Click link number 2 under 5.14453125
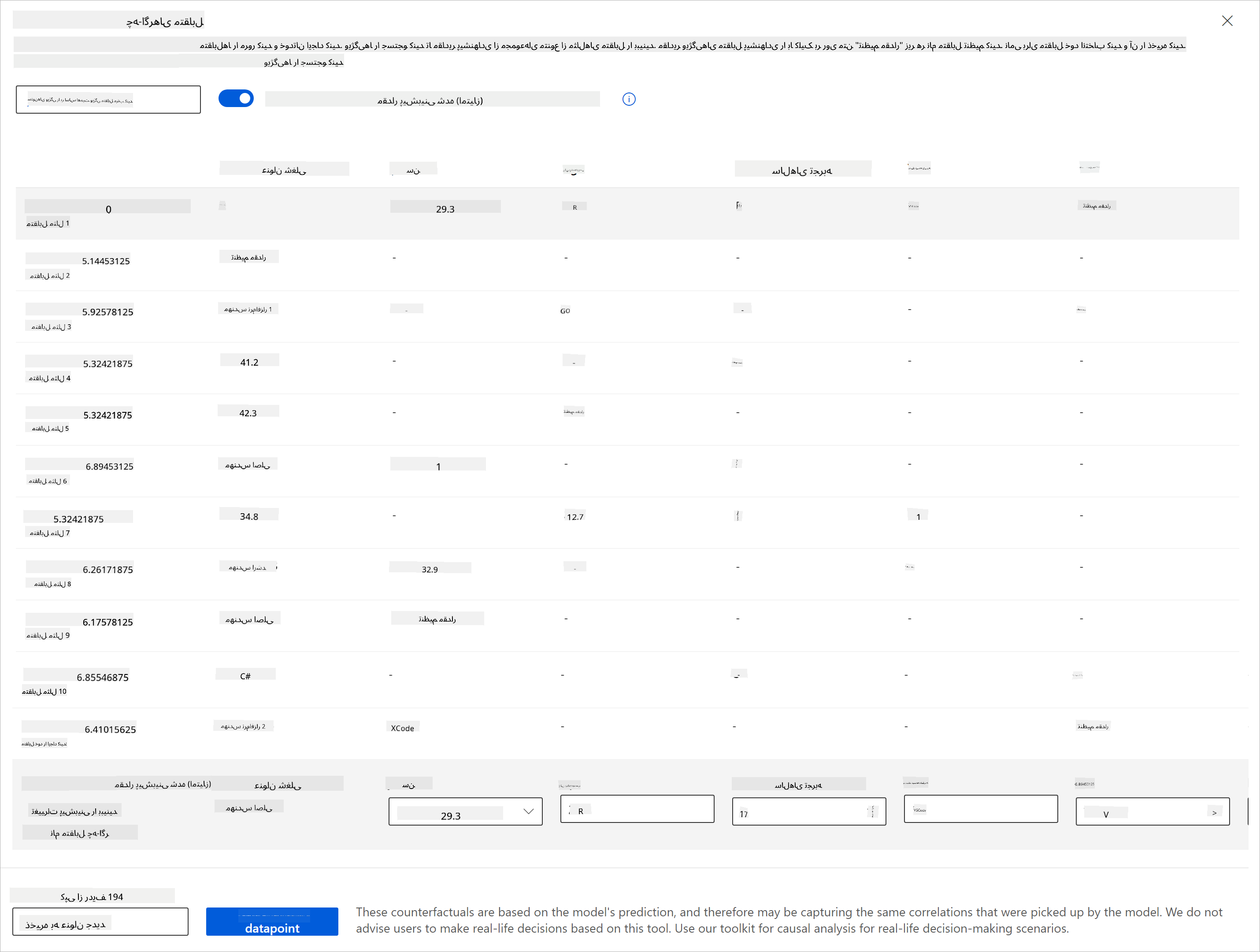 [49, 276]
